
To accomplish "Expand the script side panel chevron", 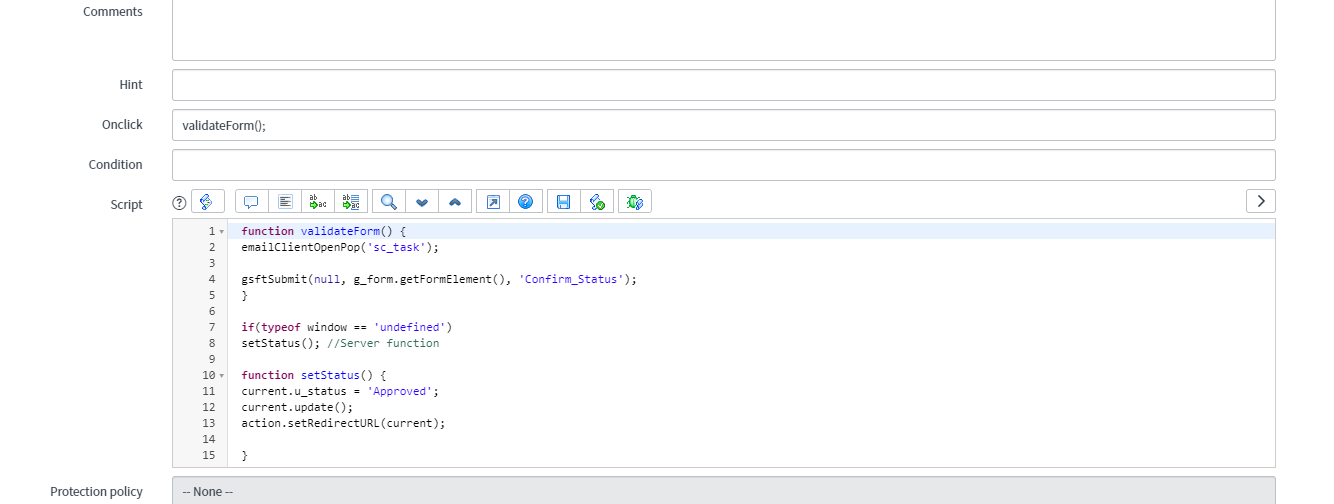I will click(1260, 201).
